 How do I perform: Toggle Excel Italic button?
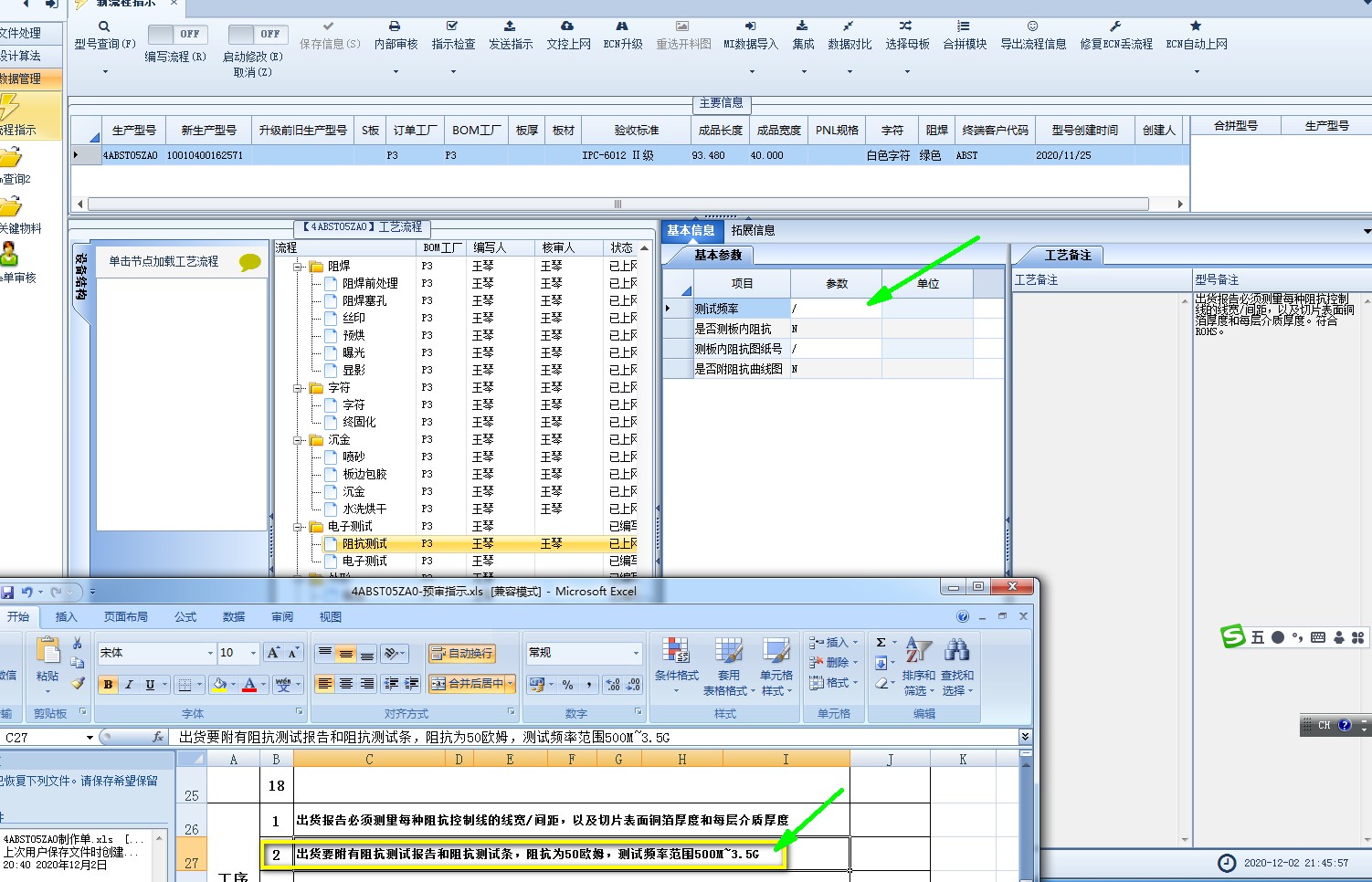(129, 684)
